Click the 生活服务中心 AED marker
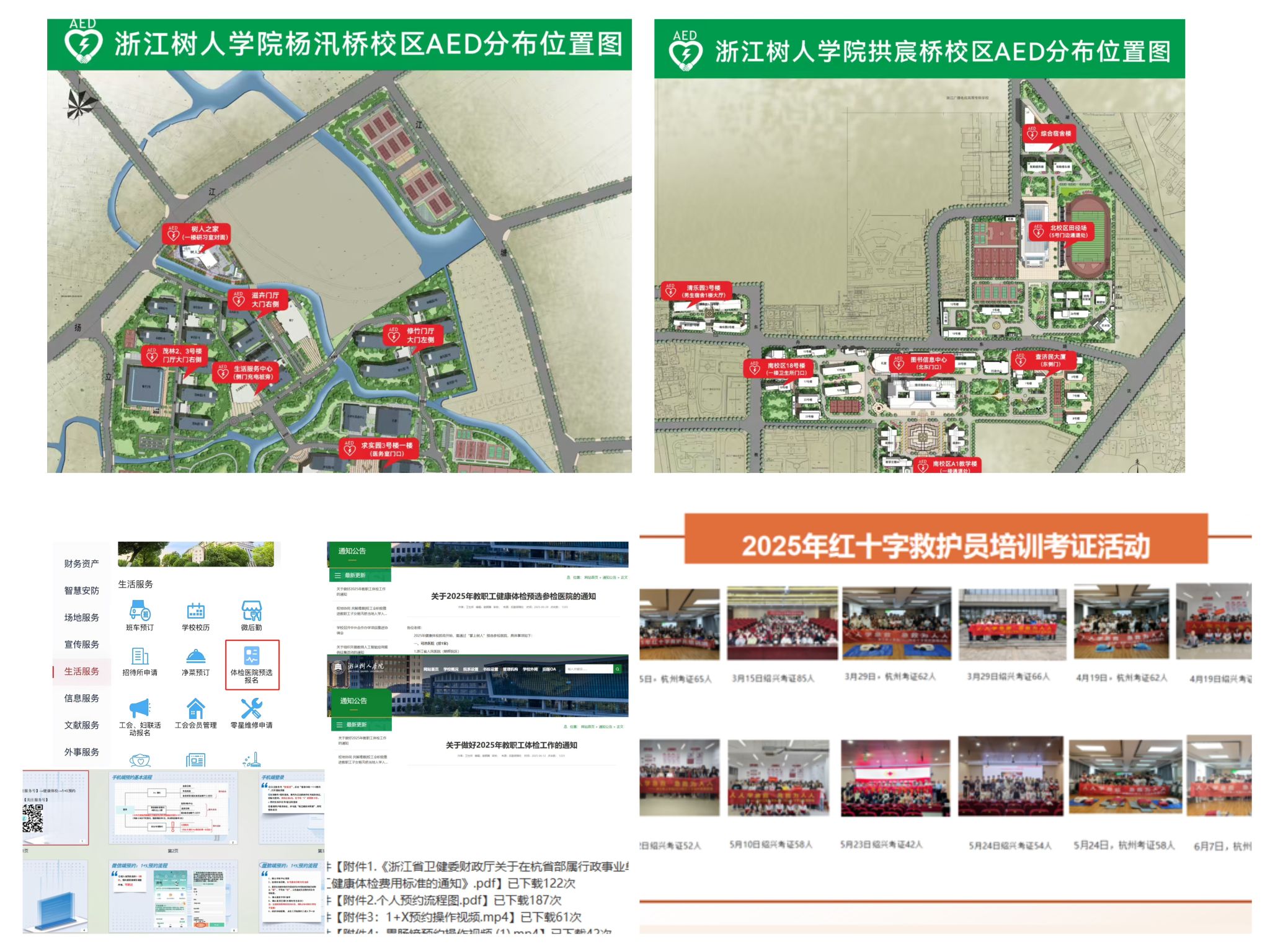 246,372
